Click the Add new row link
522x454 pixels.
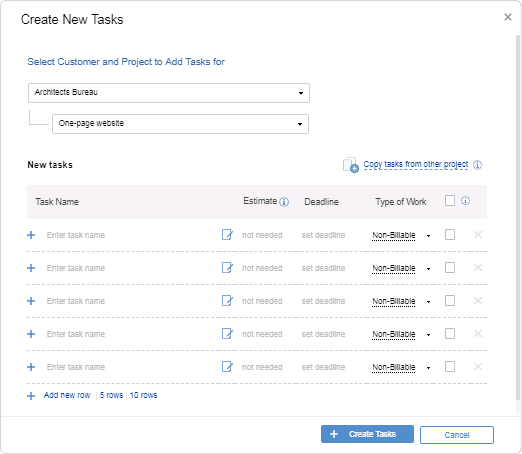pos(67,395)
